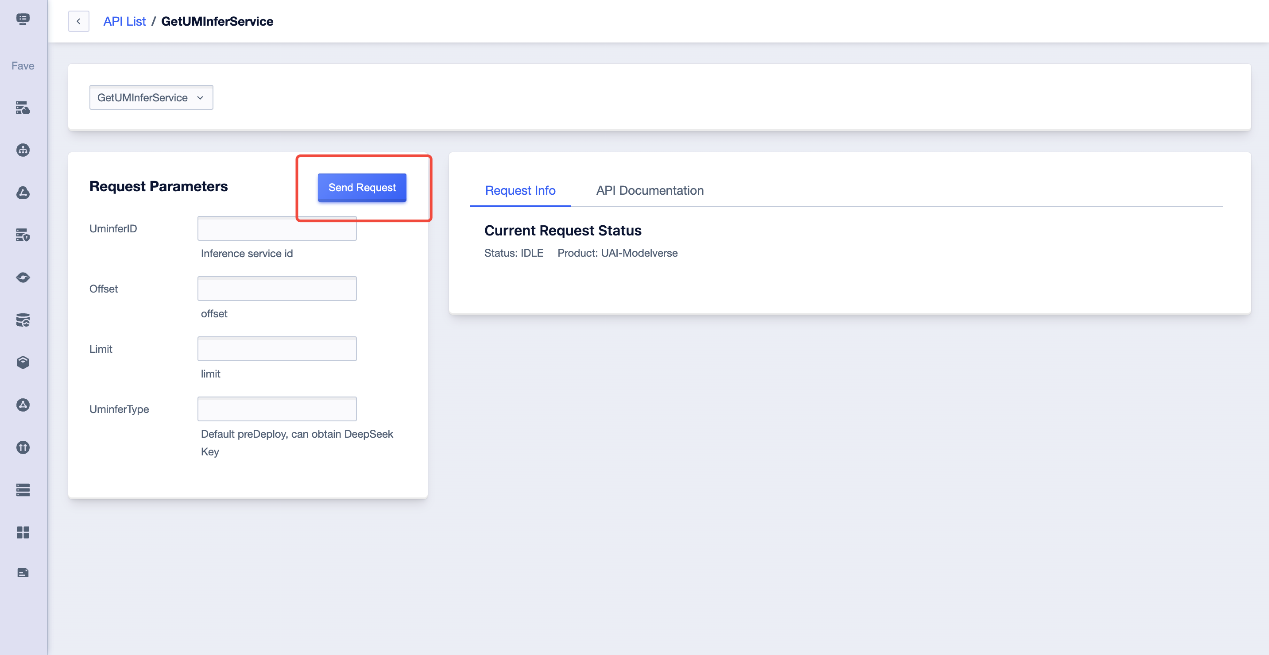Viewport: 1269px width, 655px height.
Task: Open the paused-circle sidebar icon
Action: pos(22,447)
